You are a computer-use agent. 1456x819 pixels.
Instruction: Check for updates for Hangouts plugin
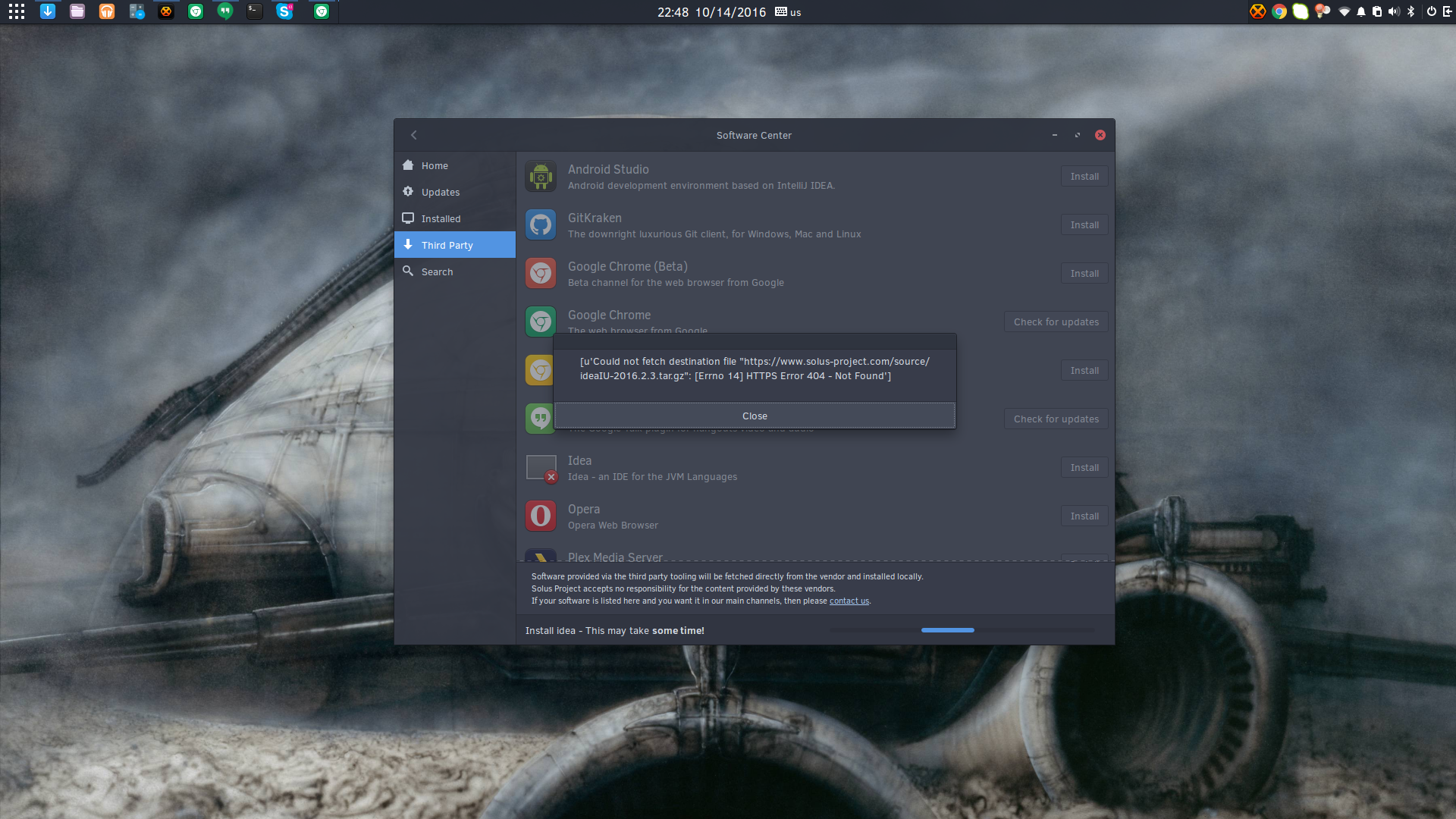1056,419
